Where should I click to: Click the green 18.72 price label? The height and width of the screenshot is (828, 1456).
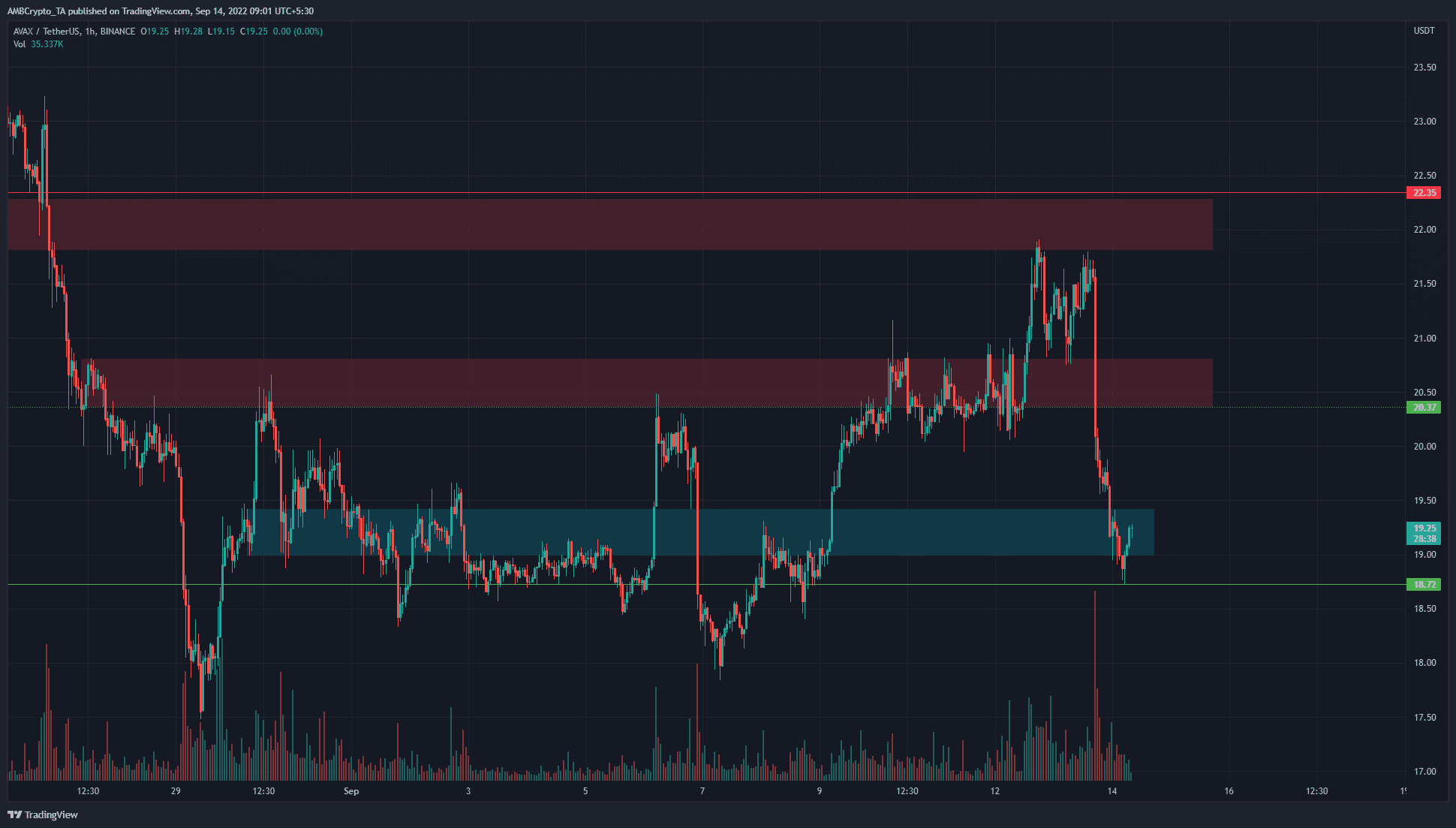(1424, 585)
